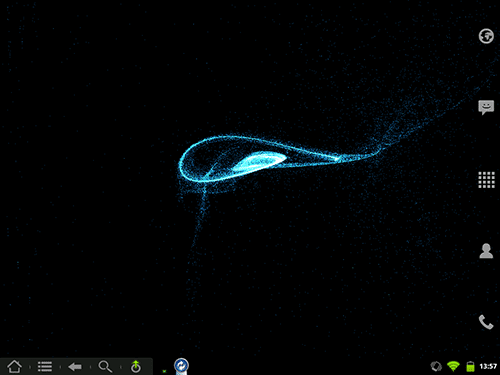Tap the small green arrow indicator
The width and height of the screenshot is (500, 375).
(x=164, y=371)
